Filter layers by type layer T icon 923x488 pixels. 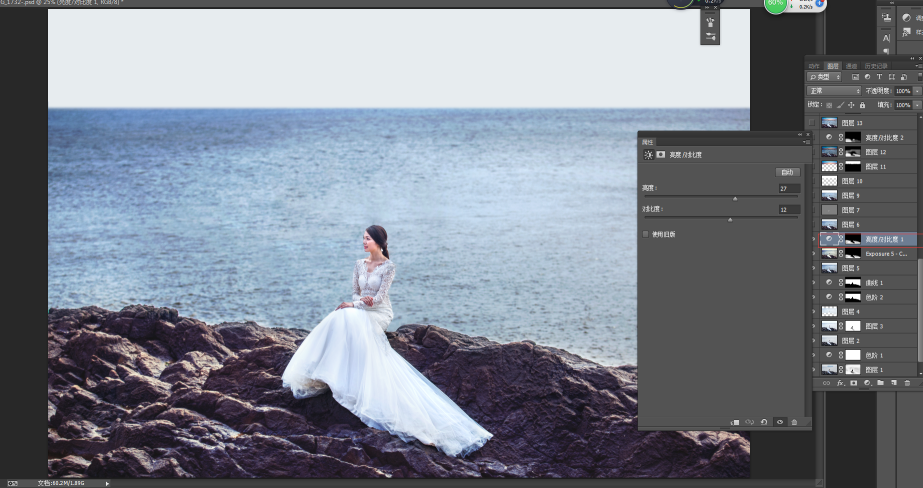tap(879, 77)
